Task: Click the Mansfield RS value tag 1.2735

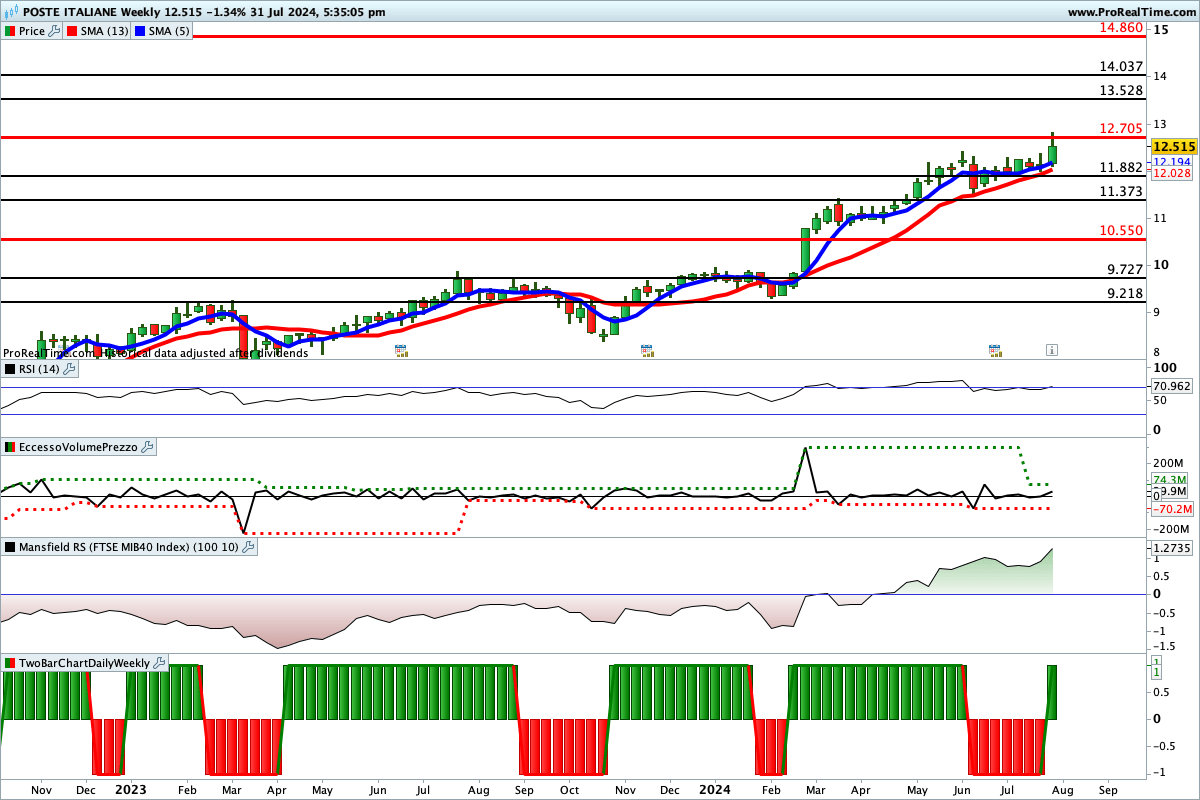Action: pyautogui.click(x=1171, y=548)
